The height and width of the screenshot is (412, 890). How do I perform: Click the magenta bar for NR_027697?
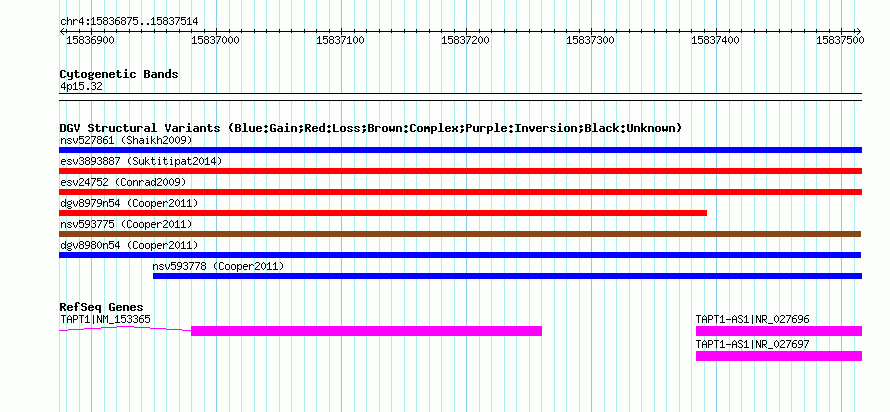click(x=779, y=356)
